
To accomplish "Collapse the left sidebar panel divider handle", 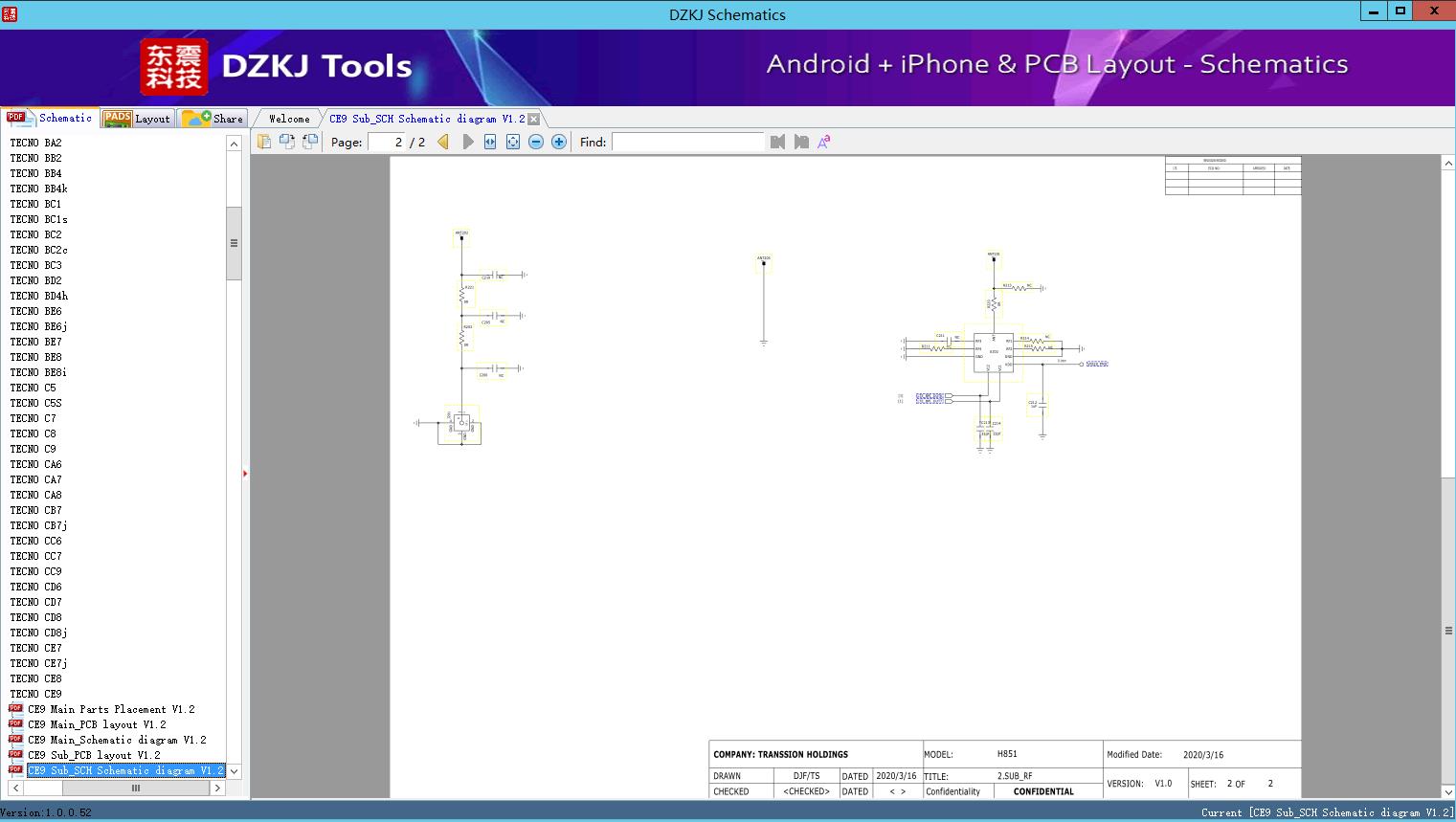I will 245,473.
